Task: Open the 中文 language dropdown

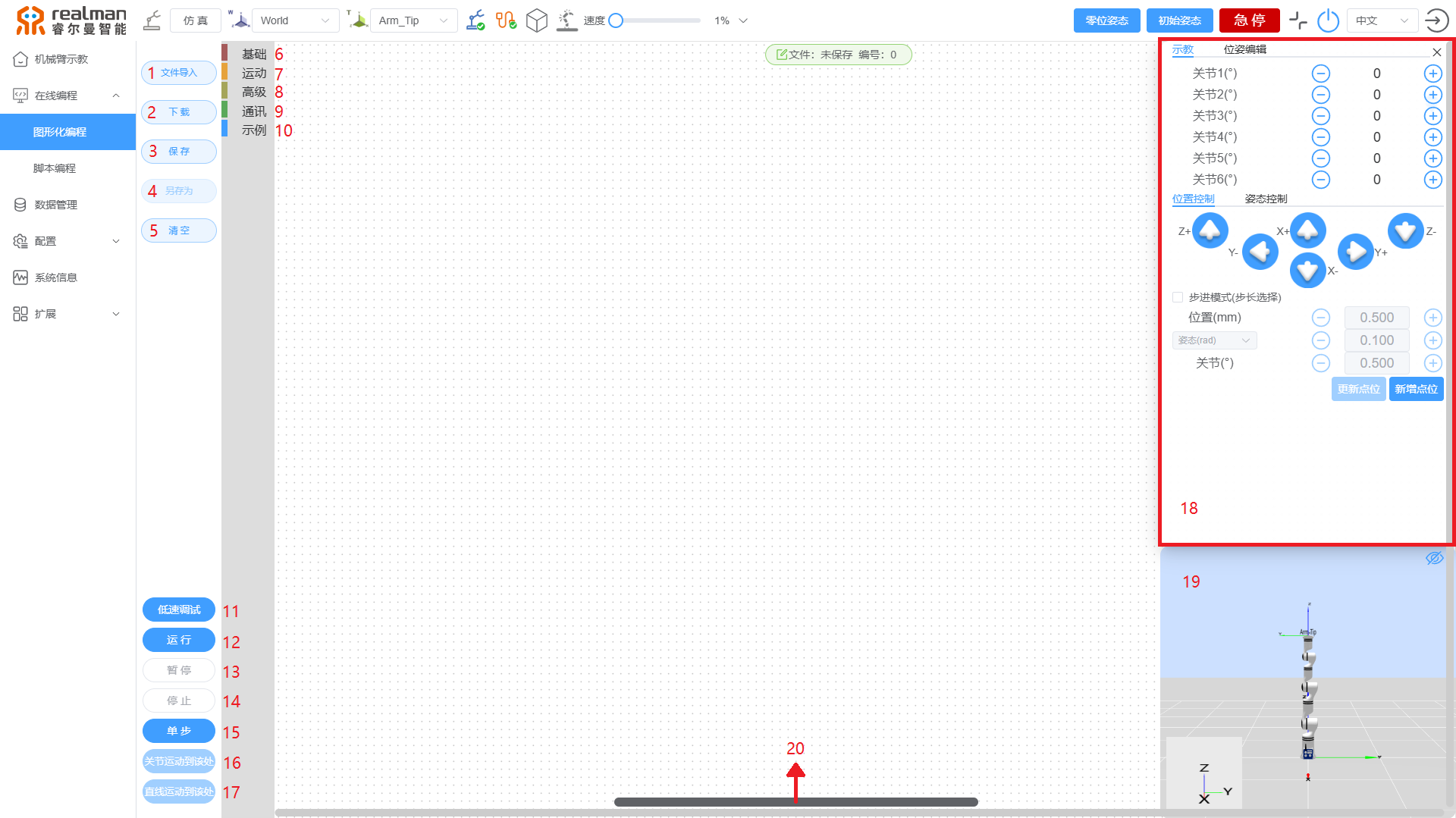Action: (1382, 20)
